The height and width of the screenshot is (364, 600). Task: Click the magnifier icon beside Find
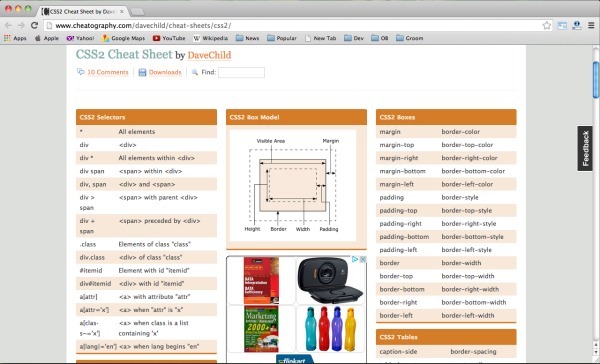coord(195,72)
